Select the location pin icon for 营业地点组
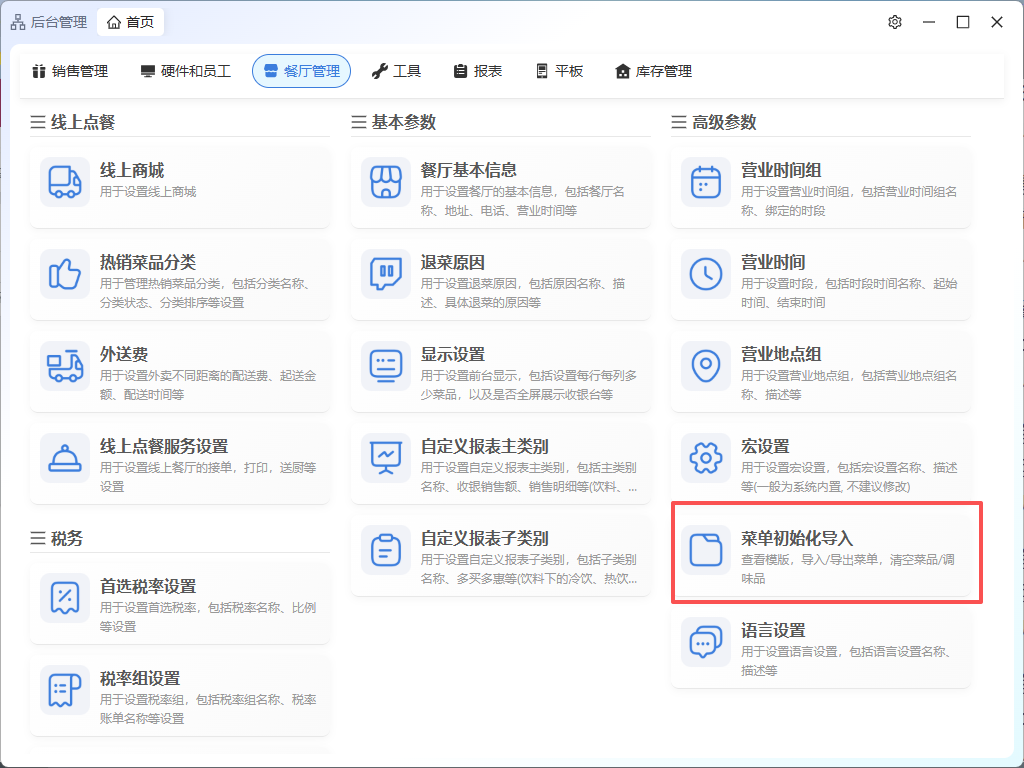The image size is (1024, 768). (x=706, y=365)
